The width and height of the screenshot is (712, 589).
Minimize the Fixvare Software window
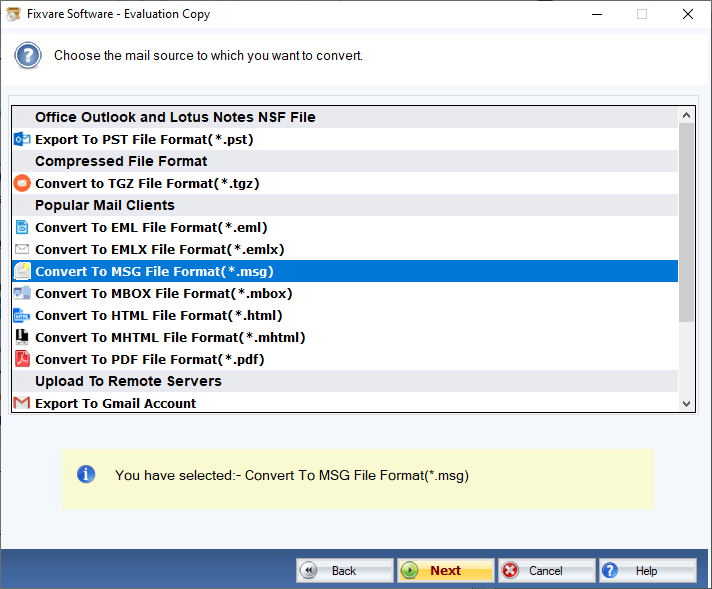tap(597, 14)
